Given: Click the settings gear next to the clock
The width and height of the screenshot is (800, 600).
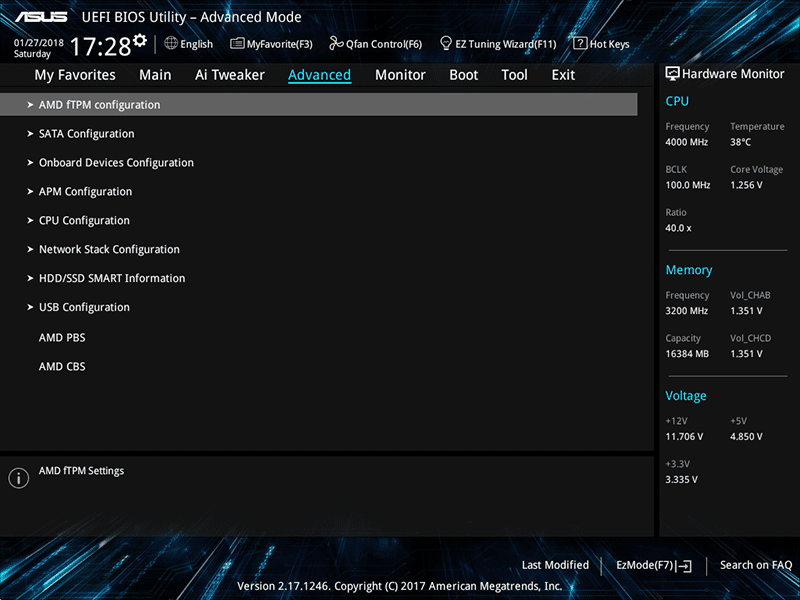Looking at the screenshot, I should pyautogui.click(x=140, y=40).
